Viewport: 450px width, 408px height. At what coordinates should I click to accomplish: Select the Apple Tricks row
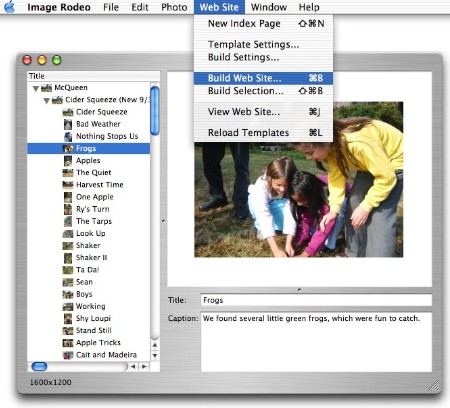[89, 343]
